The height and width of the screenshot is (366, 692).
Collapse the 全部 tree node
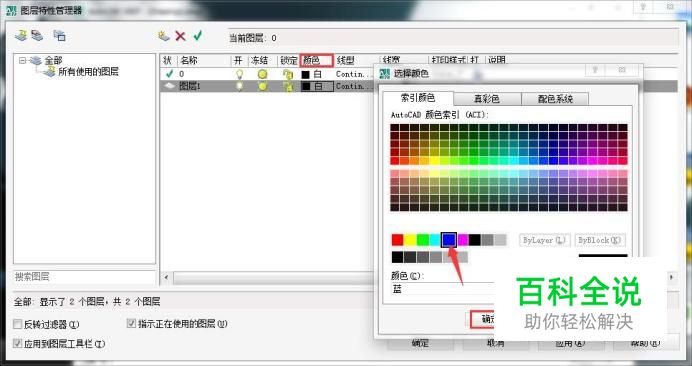(23, 60)
